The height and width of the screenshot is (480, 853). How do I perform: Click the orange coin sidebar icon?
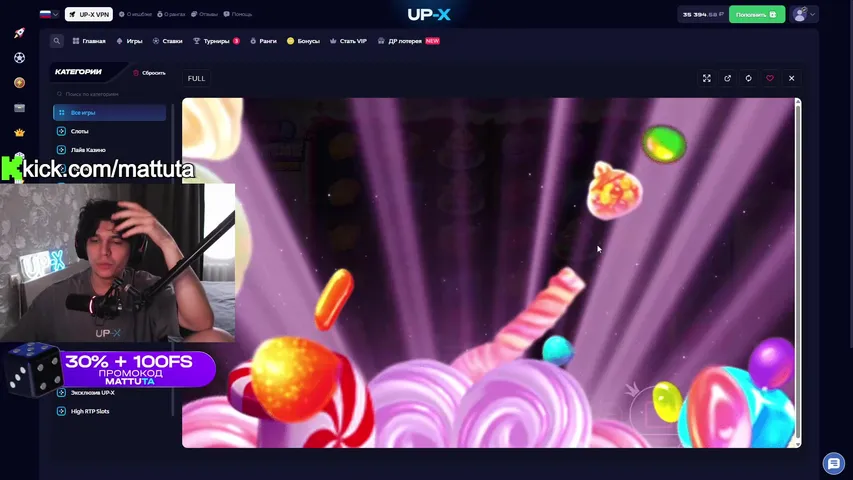[19, 83]
